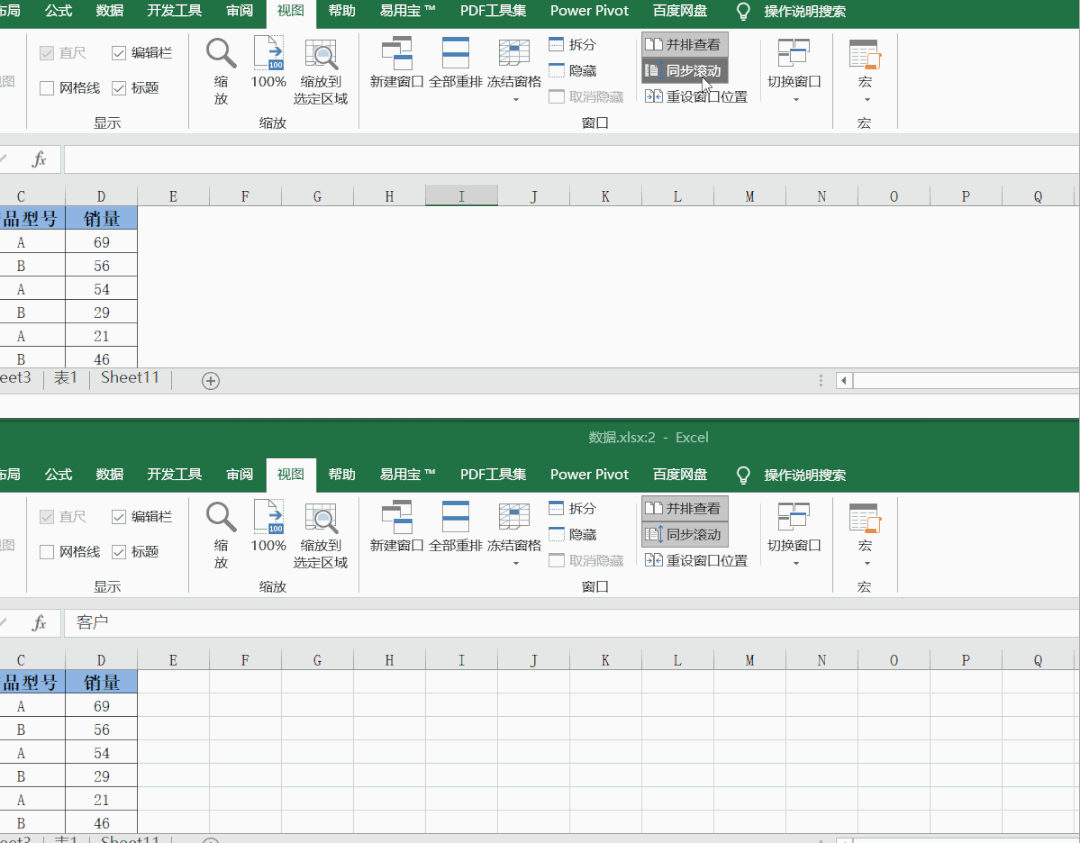1080x843 pixels.
Task: Click 缩放到选定区域 icon in the upper window
Action: pyautogui.click(x=320, y=54)
